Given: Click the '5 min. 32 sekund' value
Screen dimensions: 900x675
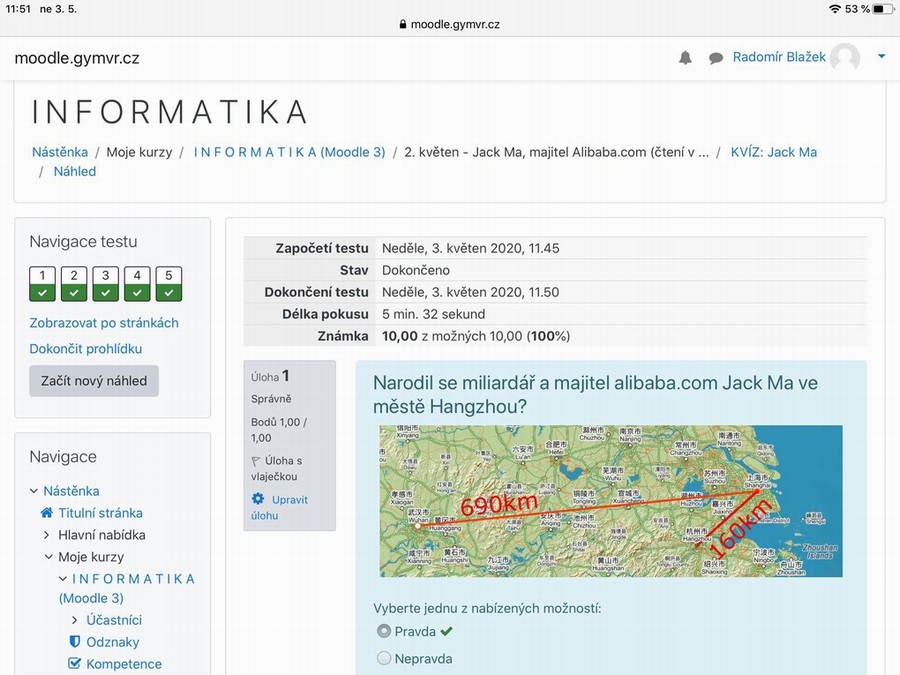Looking at the screenshot, I should pyautogui.click(x=433, y=314).
